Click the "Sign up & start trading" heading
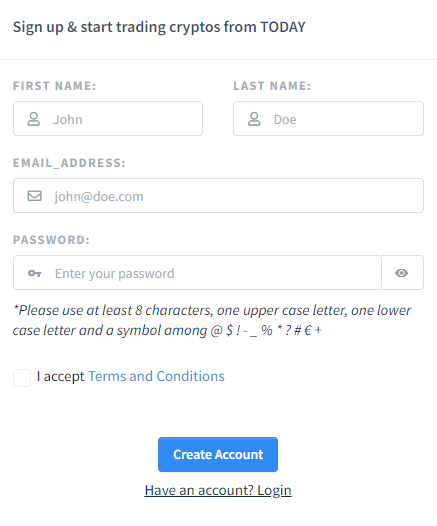 [x=159, y=27]
